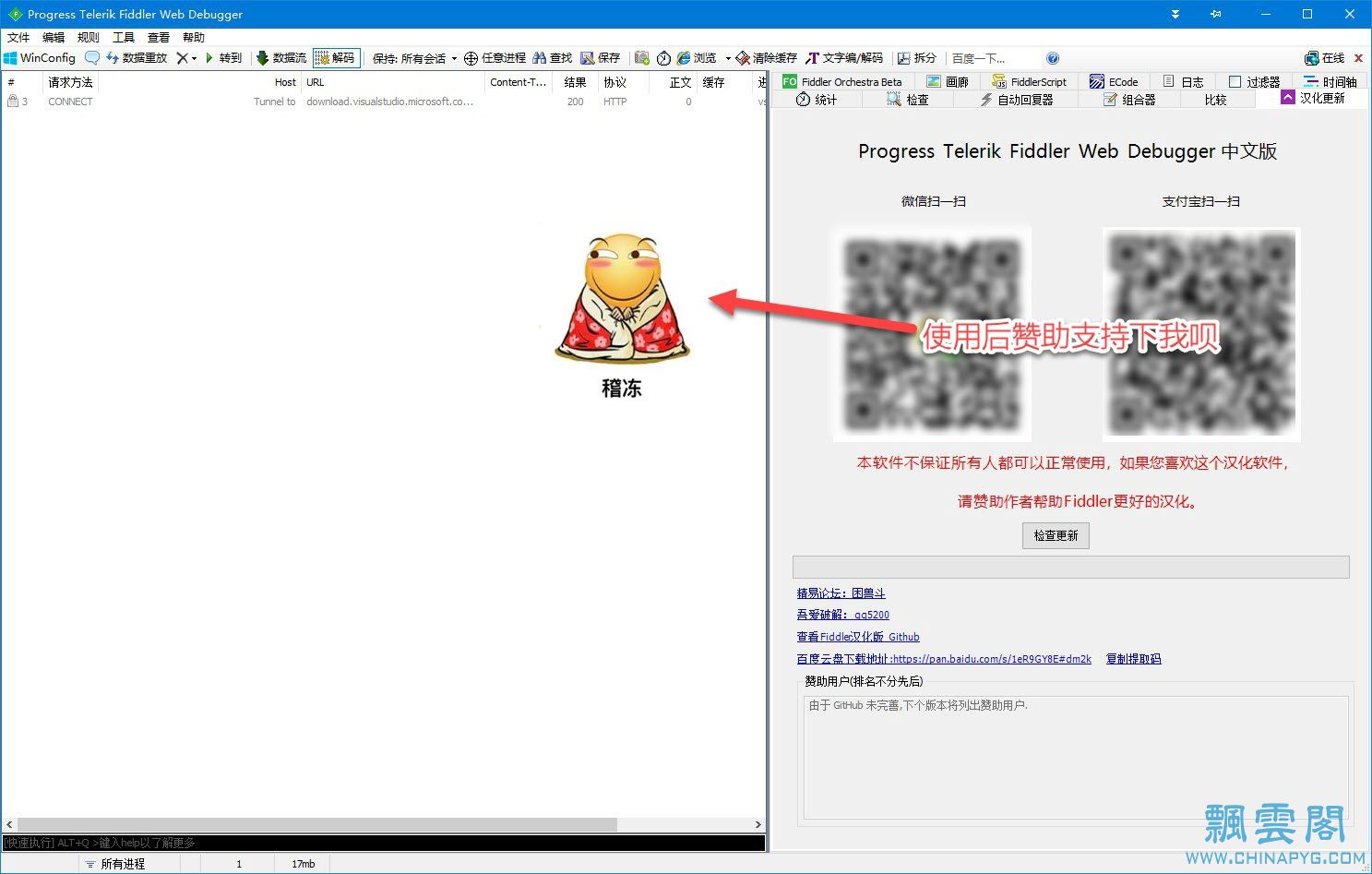The image size is (1372, 874).
Task: Switch to Fiddler Orchestra Beta tab
Action: (x=843, y=81)
